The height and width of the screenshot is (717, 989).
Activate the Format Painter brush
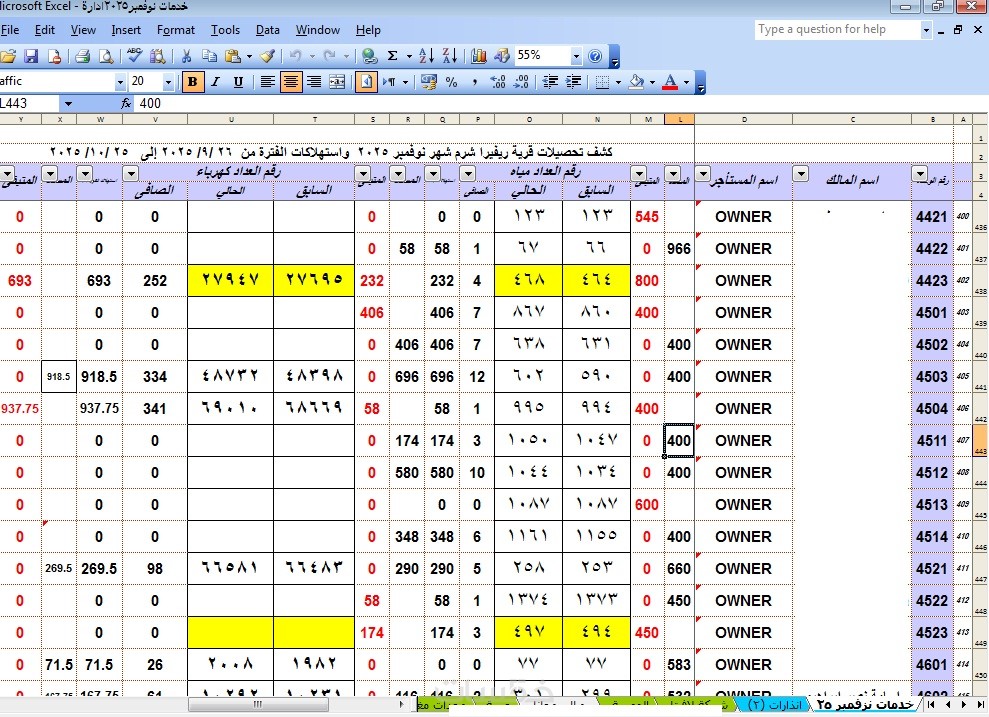[x=267, y=56]
